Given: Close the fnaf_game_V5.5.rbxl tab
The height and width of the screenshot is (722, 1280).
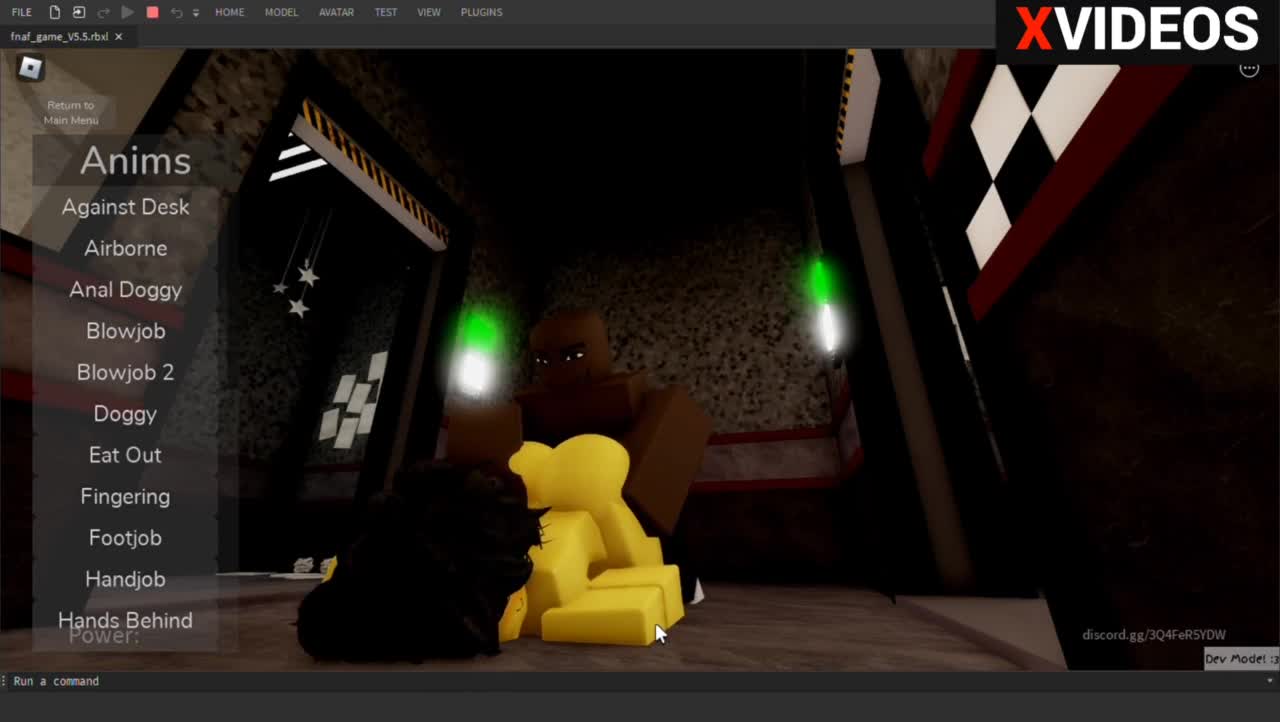Looking at the screenshot, I should pos(119,36).
